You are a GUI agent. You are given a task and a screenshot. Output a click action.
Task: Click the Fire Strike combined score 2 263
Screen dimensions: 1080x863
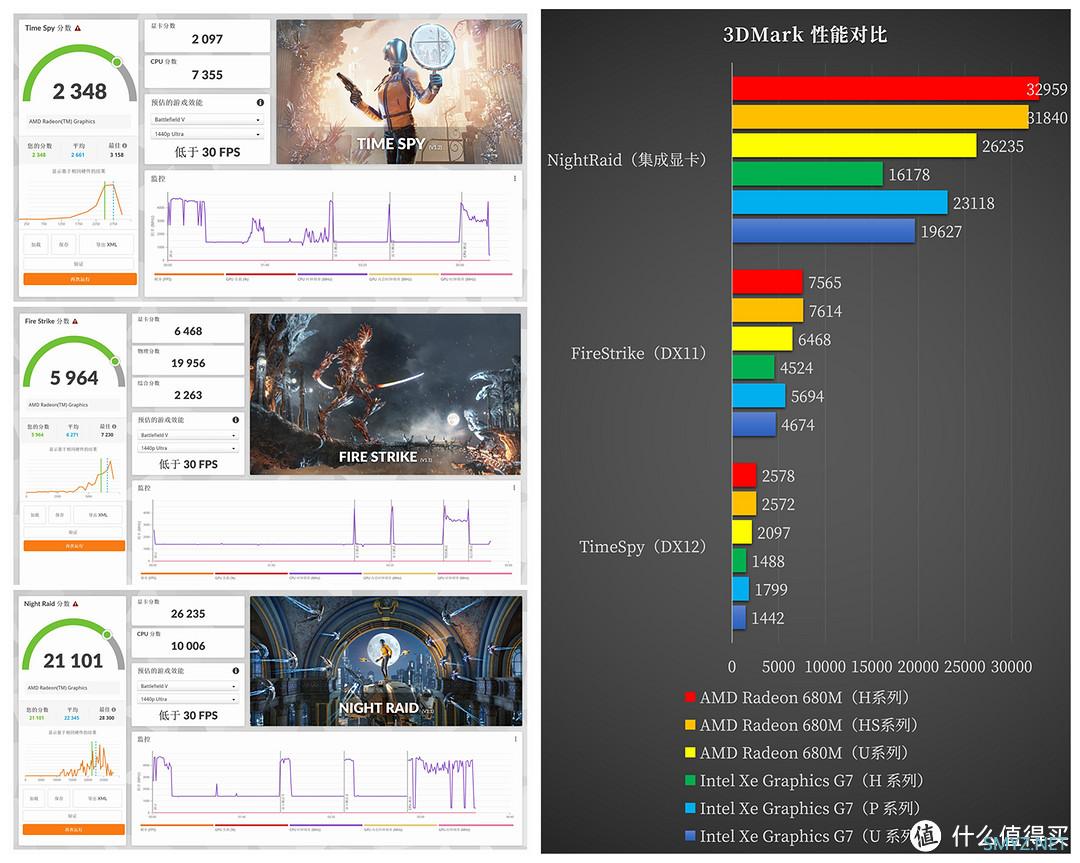(x=188, y=392)
